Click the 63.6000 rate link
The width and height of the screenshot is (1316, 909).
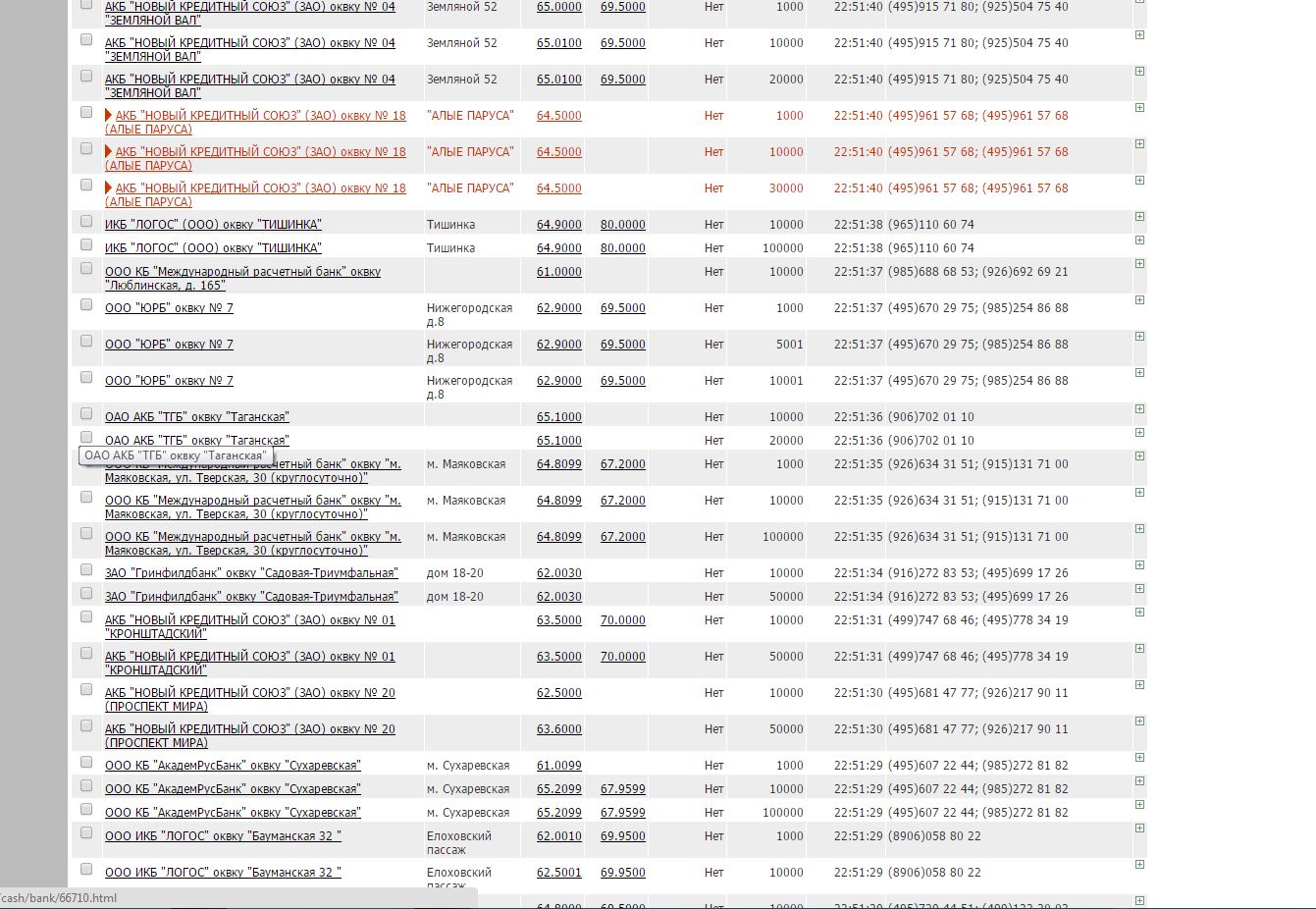click(559, 729)
